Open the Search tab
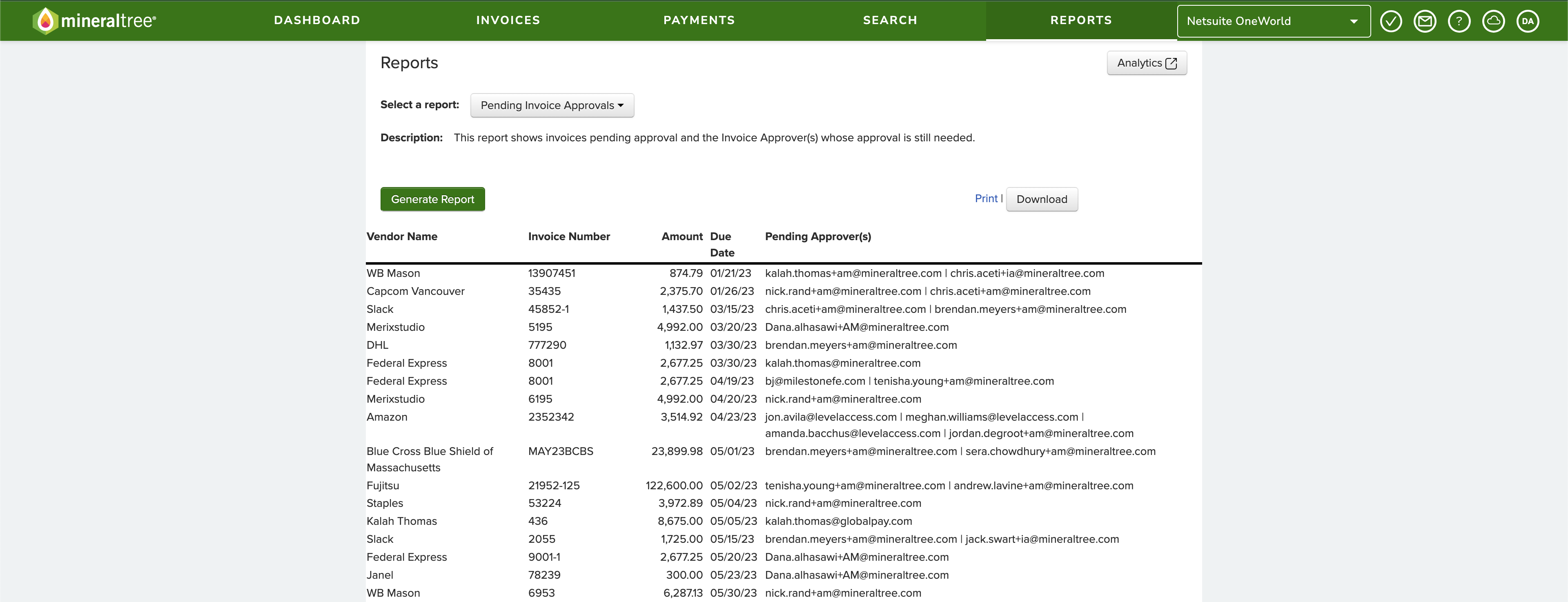This screenshot has width=1568, height=602. click(x=891, y=20)
